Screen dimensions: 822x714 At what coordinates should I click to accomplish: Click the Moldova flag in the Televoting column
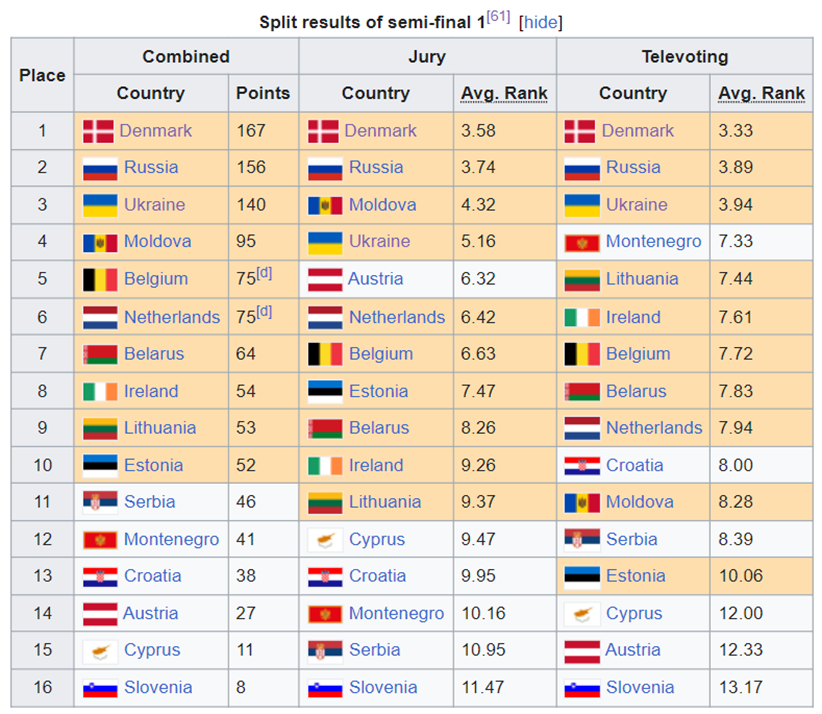pos(582,503)
